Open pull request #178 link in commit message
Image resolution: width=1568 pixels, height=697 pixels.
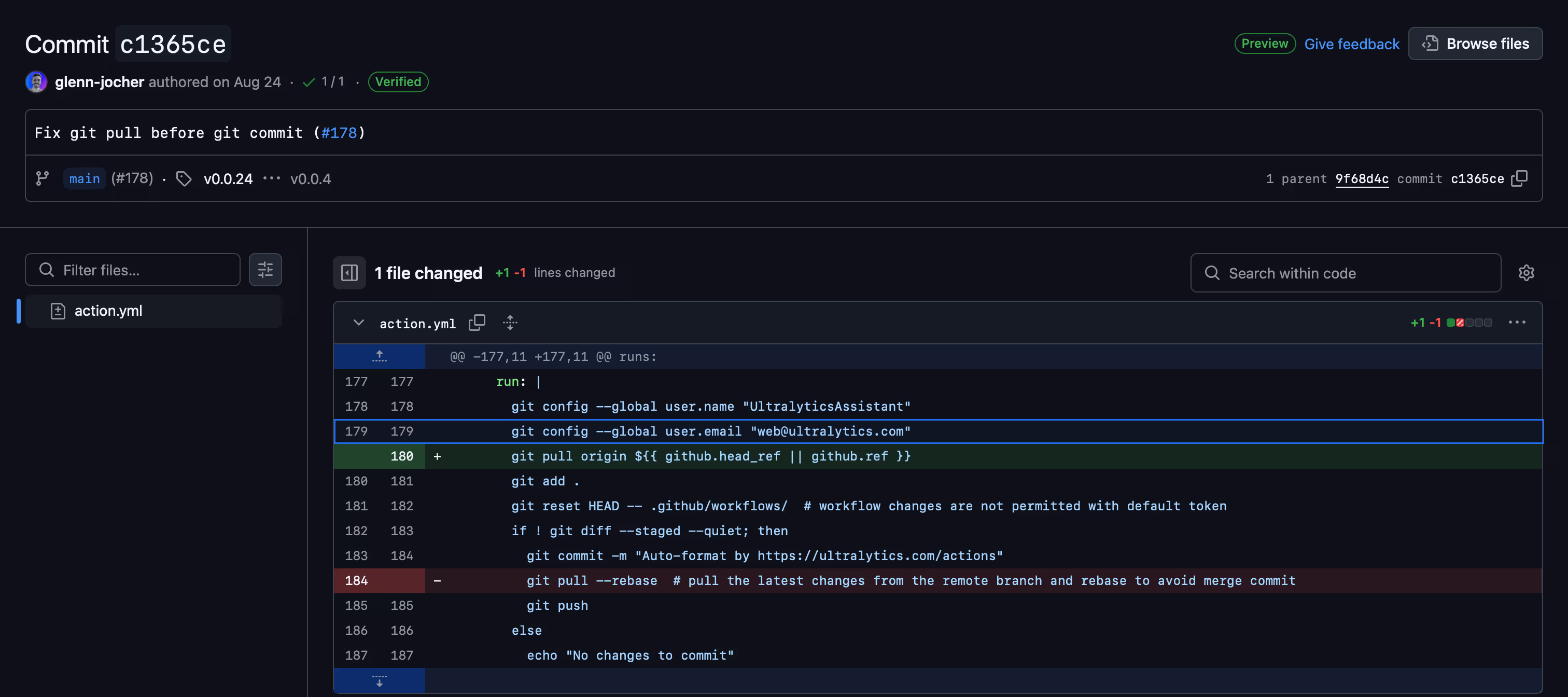(x=339, y=133)
